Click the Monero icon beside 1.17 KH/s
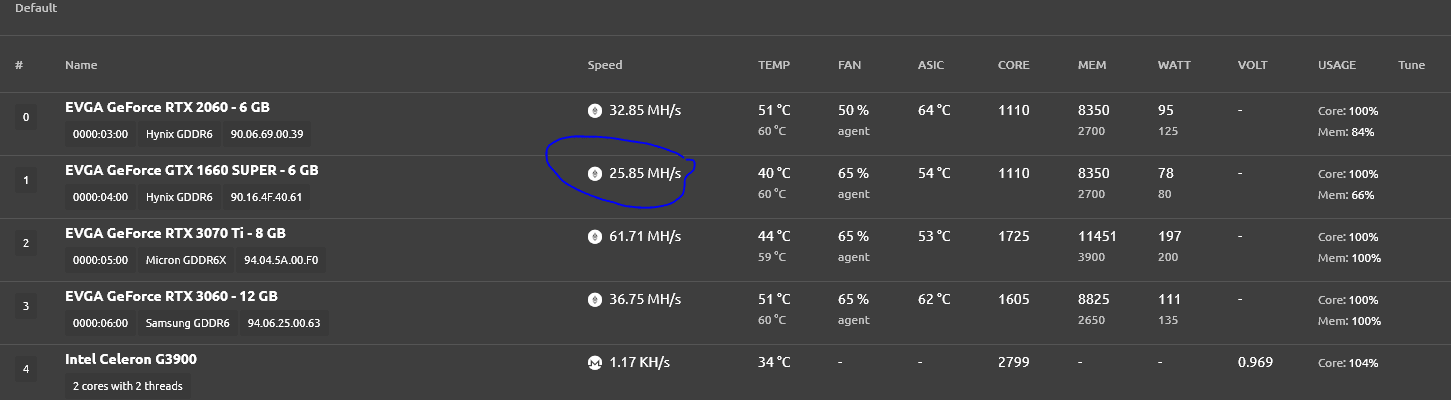 pos(594,363)
